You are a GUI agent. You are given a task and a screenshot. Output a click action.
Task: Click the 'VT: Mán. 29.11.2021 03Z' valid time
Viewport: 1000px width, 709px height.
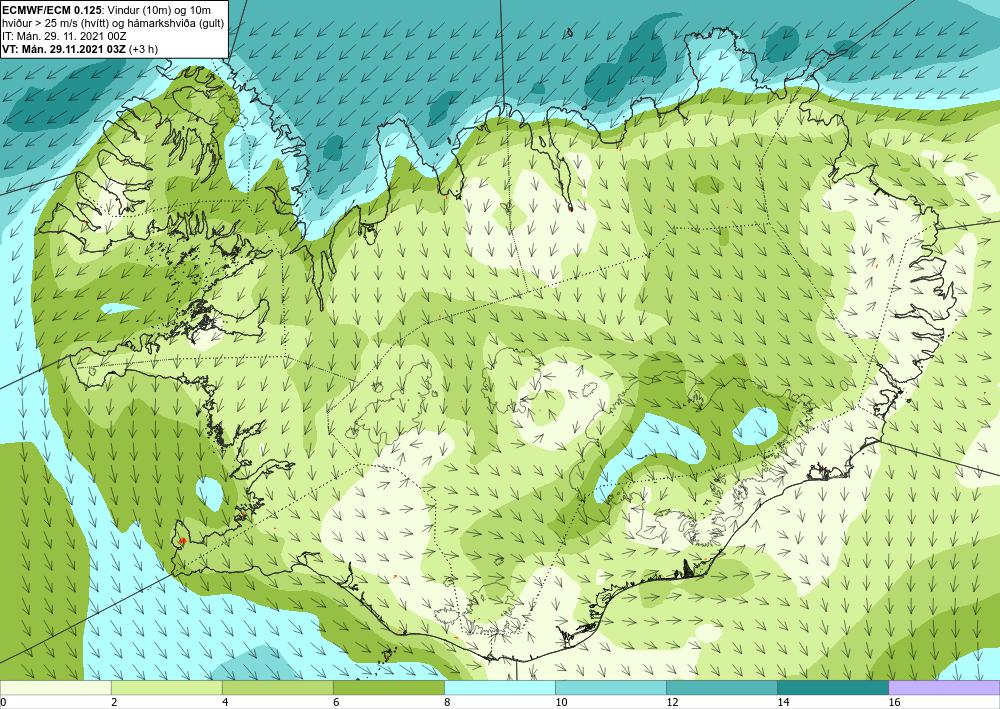(64, 49)
